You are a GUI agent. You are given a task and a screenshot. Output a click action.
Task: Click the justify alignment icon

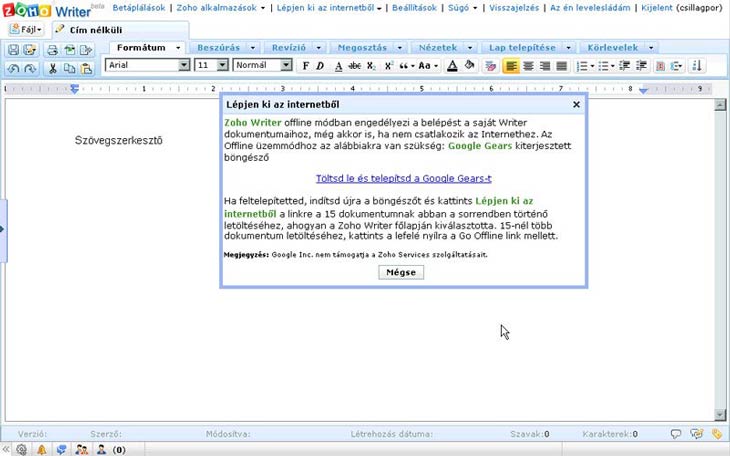(561, 66)
